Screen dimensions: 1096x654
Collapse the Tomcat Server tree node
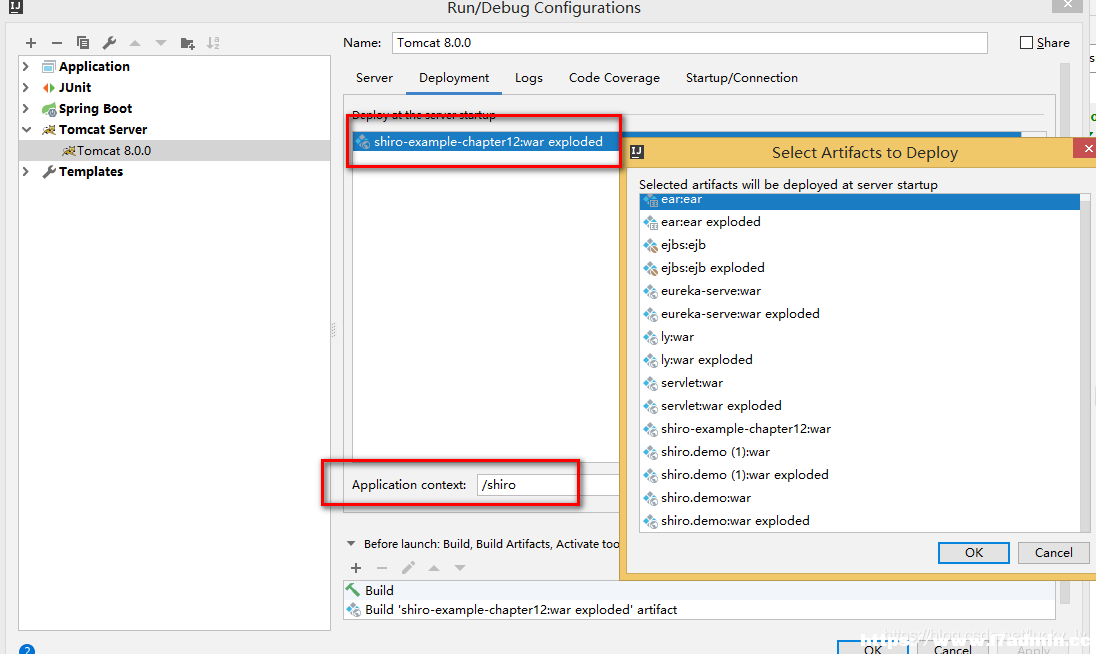coord(27,129)
